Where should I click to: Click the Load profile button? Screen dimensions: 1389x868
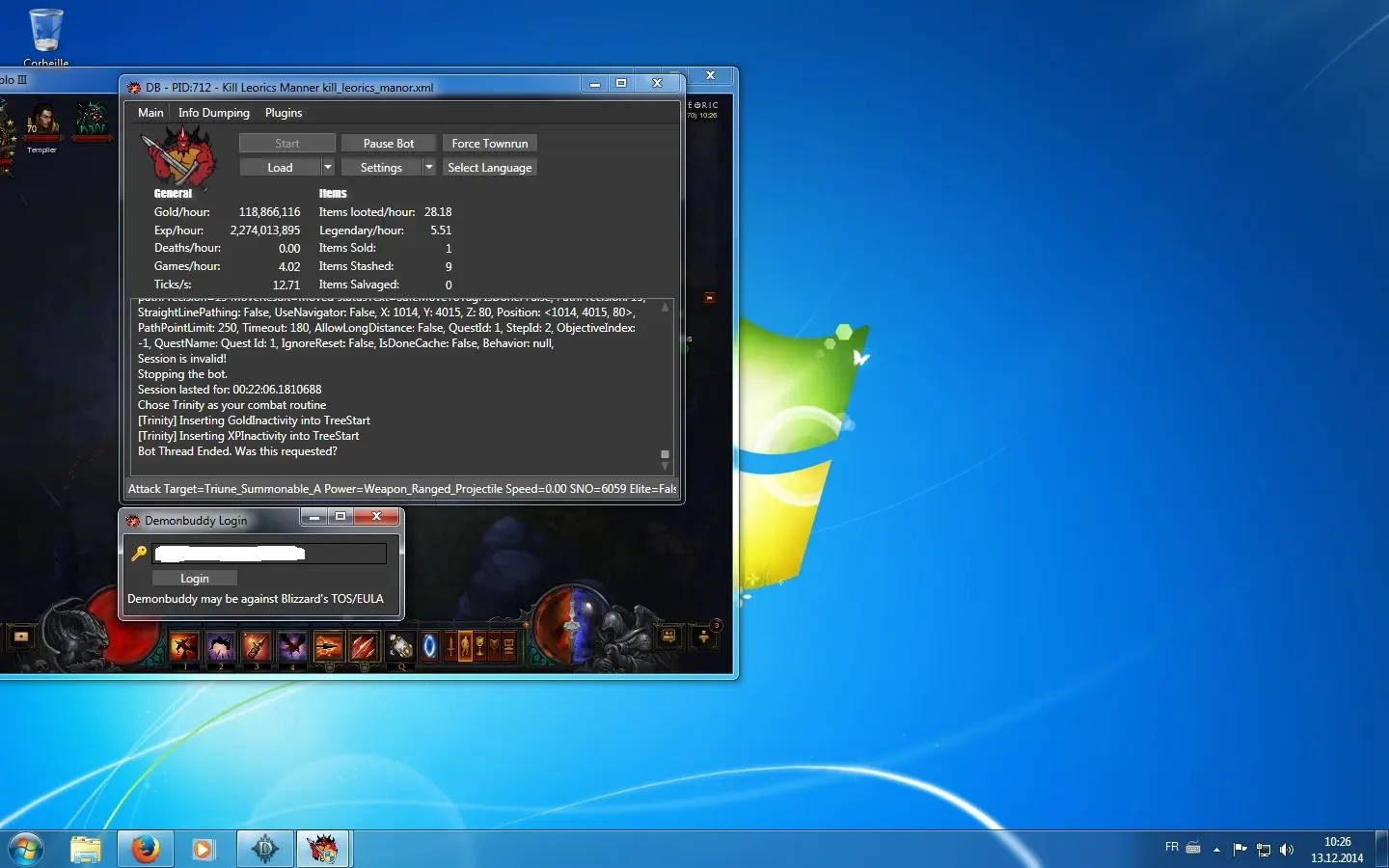[x=280, y=167]
